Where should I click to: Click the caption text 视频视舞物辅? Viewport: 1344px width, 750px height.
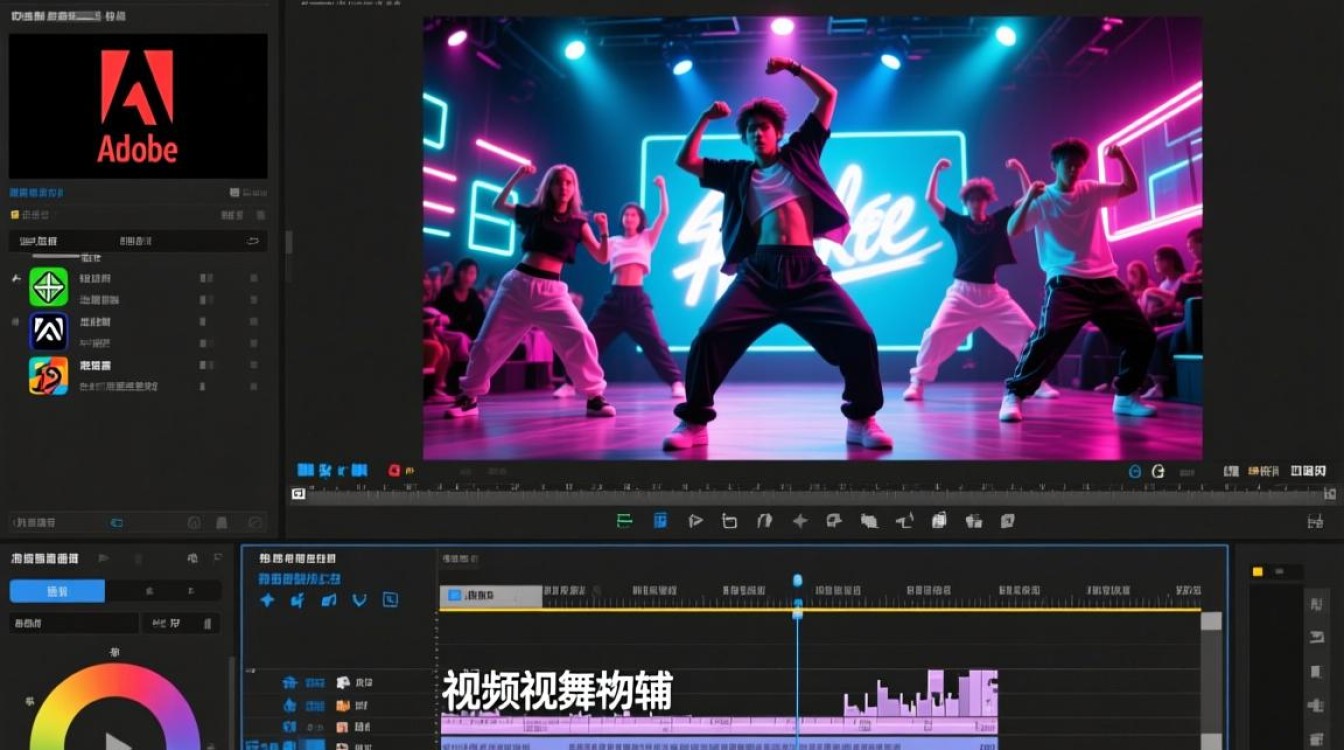(x=558, y=691)
